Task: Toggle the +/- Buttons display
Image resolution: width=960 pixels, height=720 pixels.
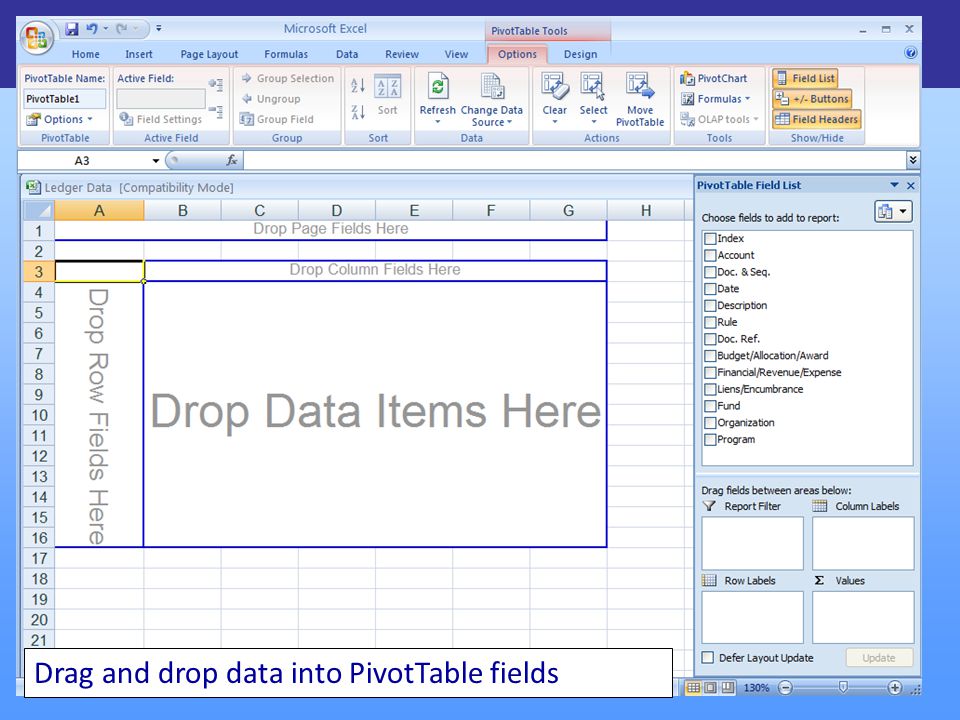Action: 812,99
